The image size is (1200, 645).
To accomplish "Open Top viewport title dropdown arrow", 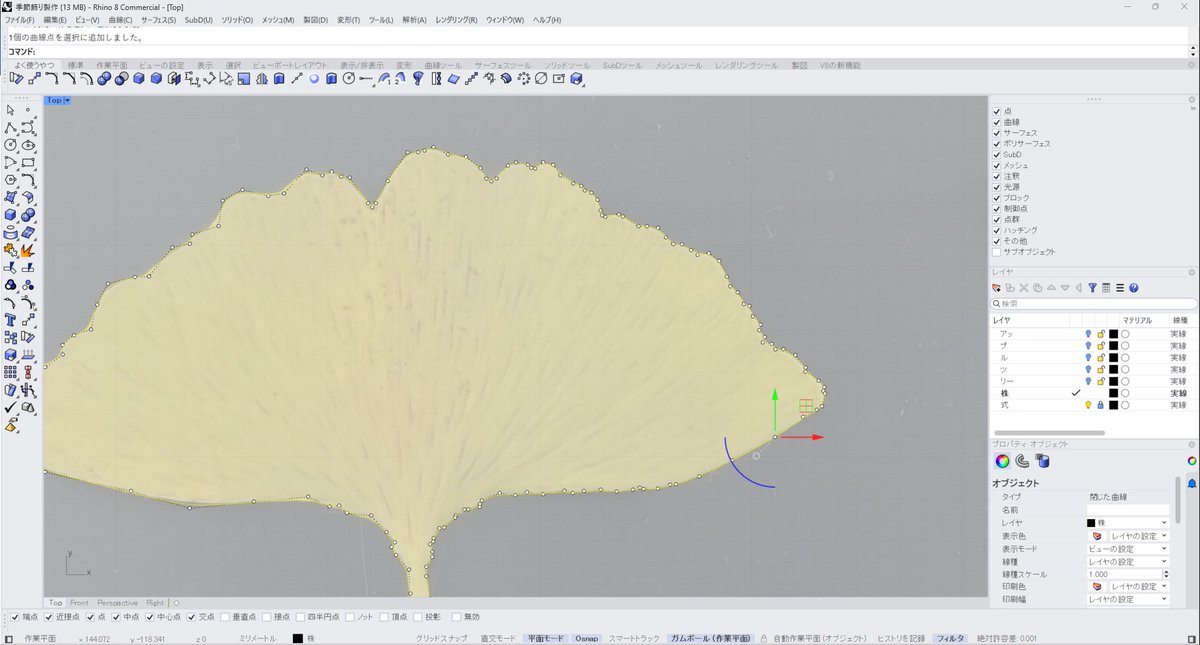I will pyautogui.click(x=67, y=100).
